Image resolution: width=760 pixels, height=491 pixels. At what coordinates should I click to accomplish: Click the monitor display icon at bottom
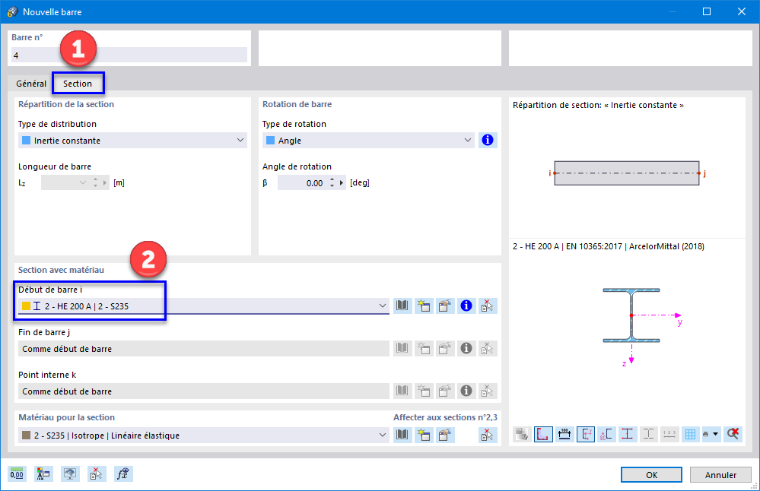click(x=70, y=474)
